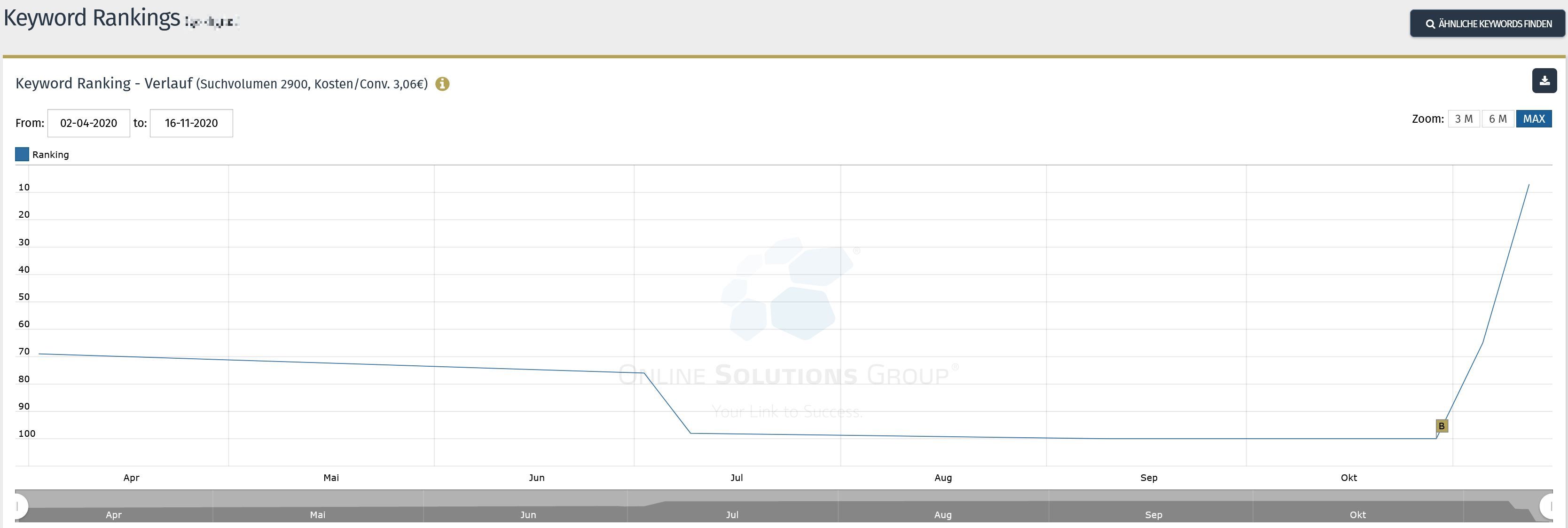Select the Ranking legend label
Screen dimensions: 1568x528
(50, 154)
